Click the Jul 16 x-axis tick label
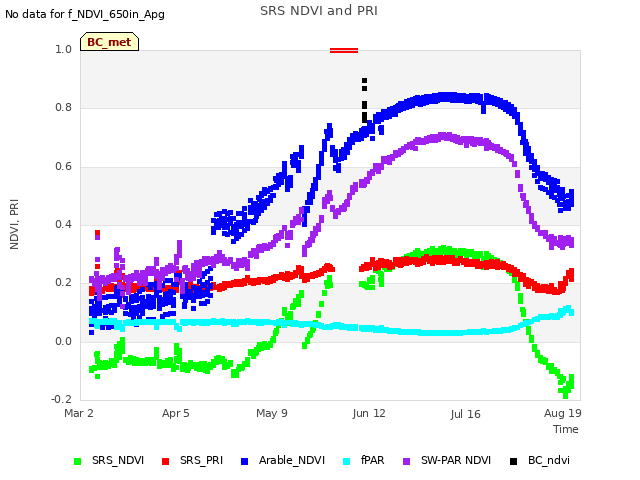This screenshot has width=640, height=480. pyautogui.click(x=466, y=414)
